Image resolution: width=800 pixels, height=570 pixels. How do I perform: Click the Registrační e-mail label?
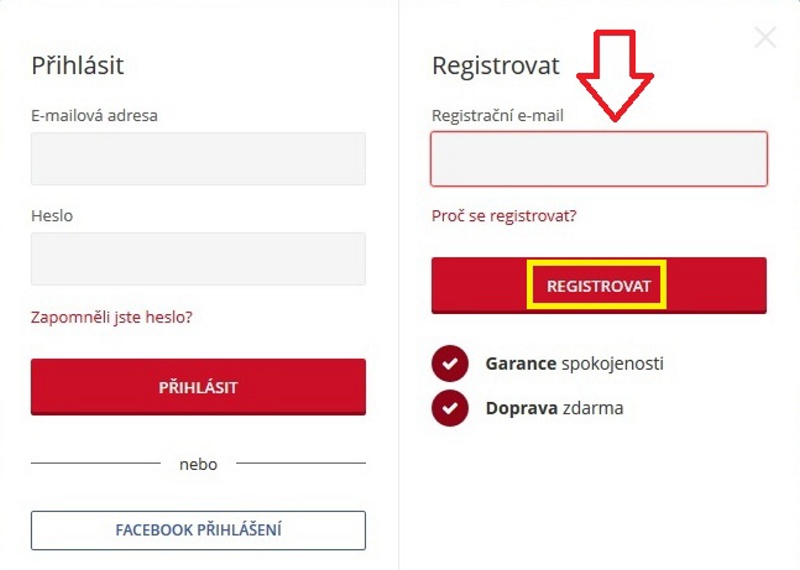coord(497,115)
